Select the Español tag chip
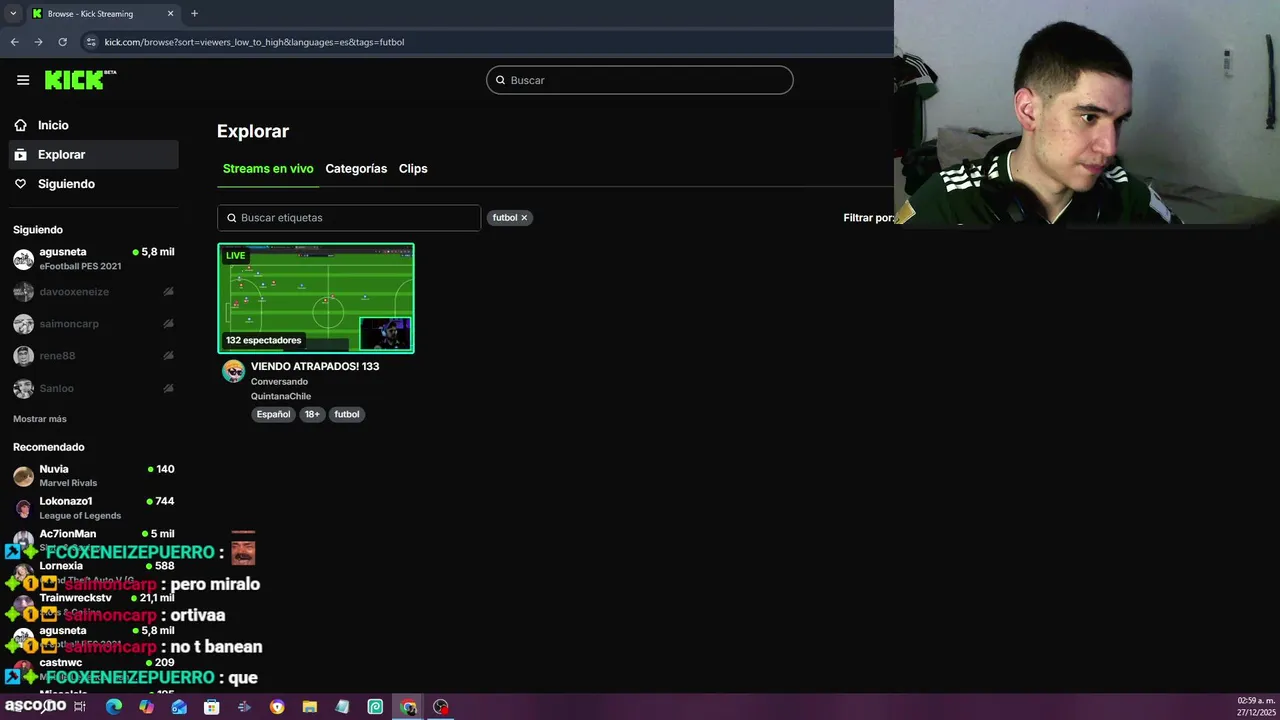The image size is (1280, 720). [x=273, y=414]
